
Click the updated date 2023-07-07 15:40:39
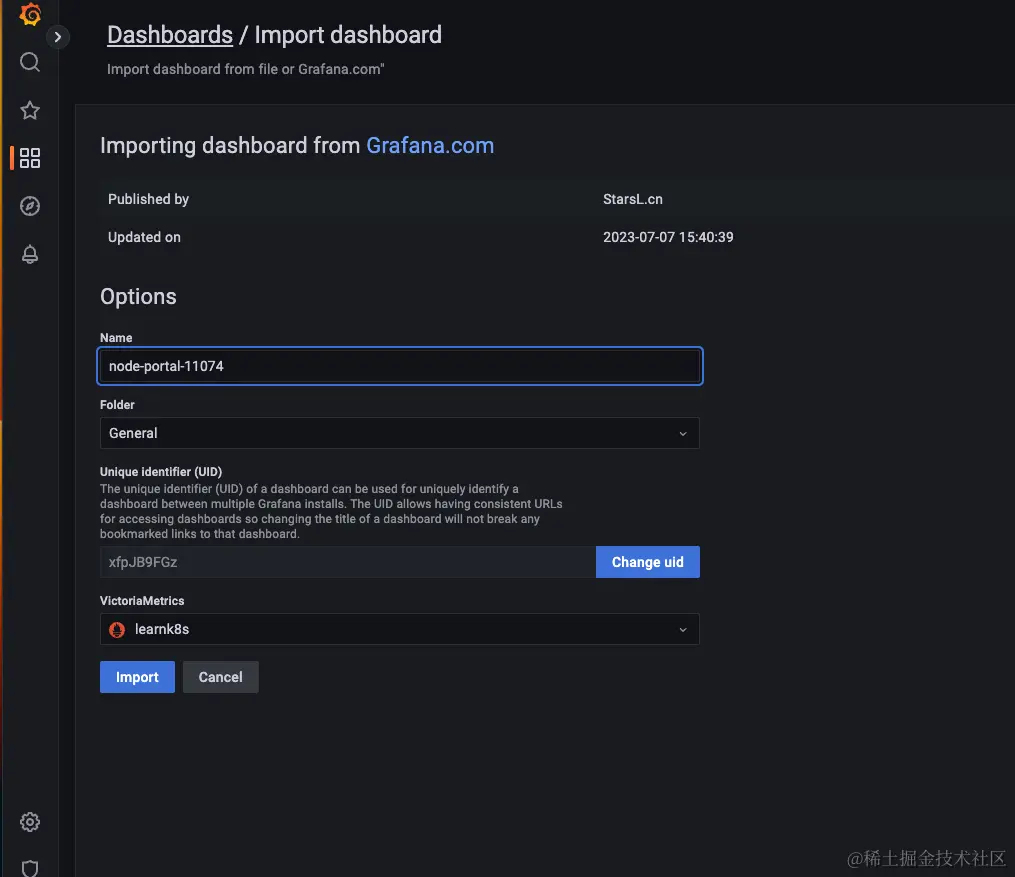(x=668, y=238)
